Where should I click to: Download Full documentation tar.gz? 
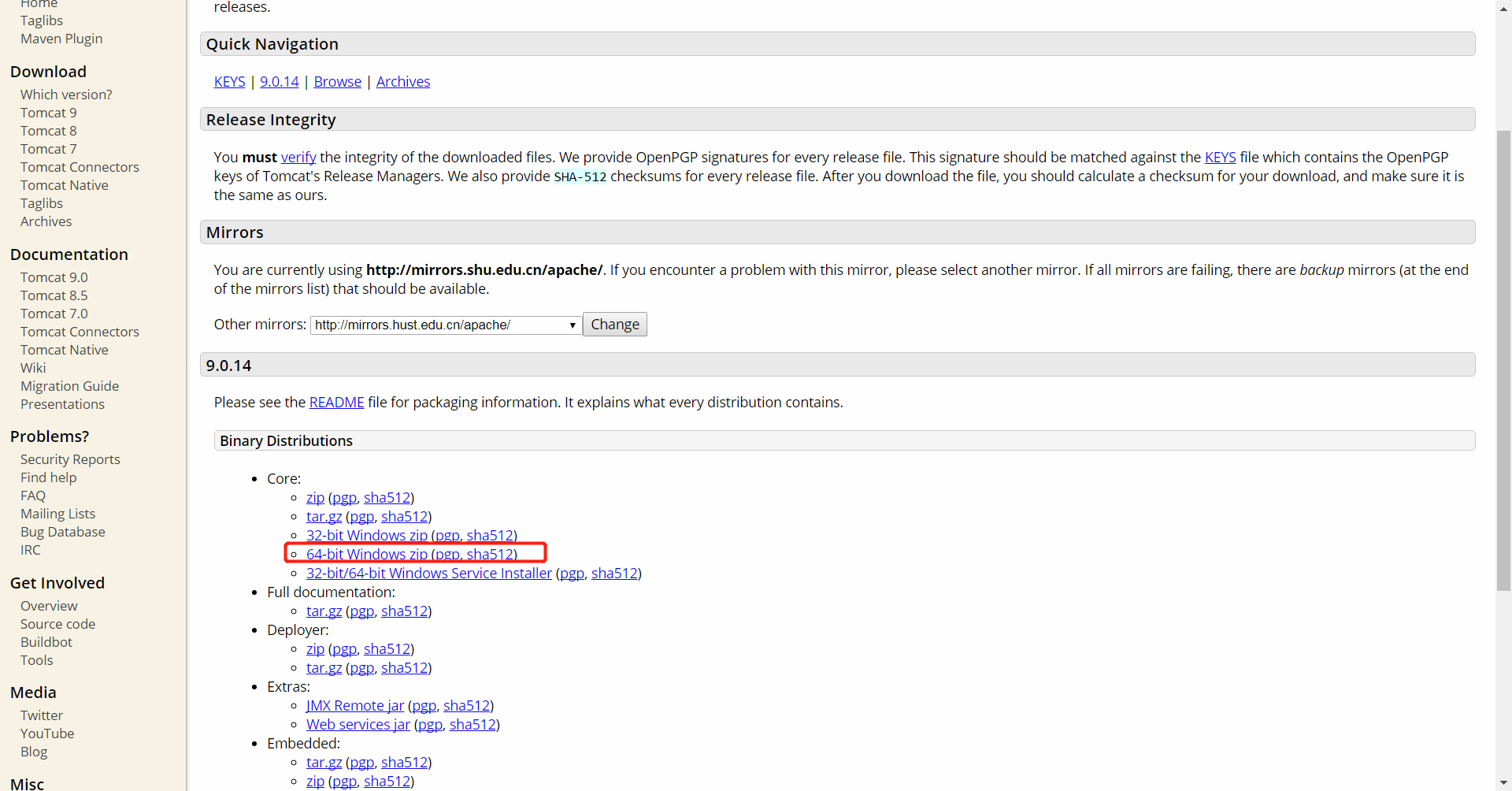tap(324, 611)
